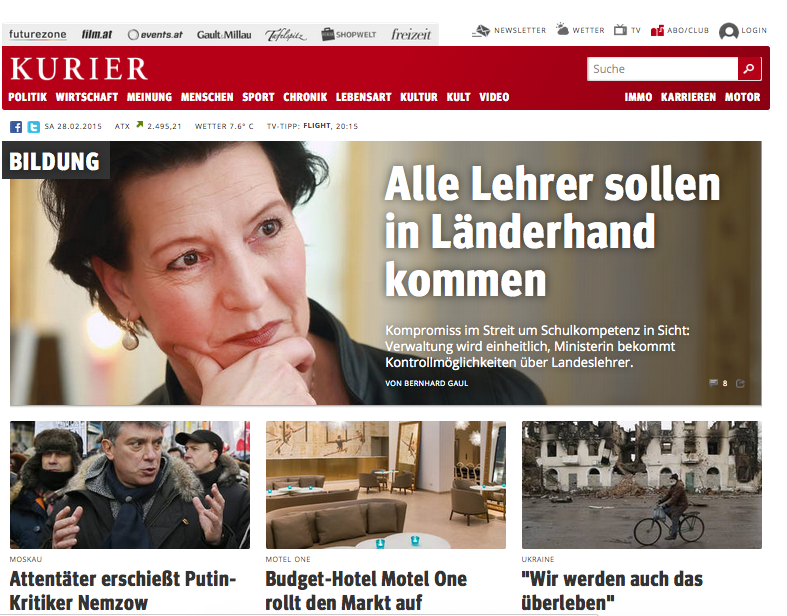Visit the futurezone partner site link
Image resolution: width=787 pixels, height=616 pixels.
point(38,35)
